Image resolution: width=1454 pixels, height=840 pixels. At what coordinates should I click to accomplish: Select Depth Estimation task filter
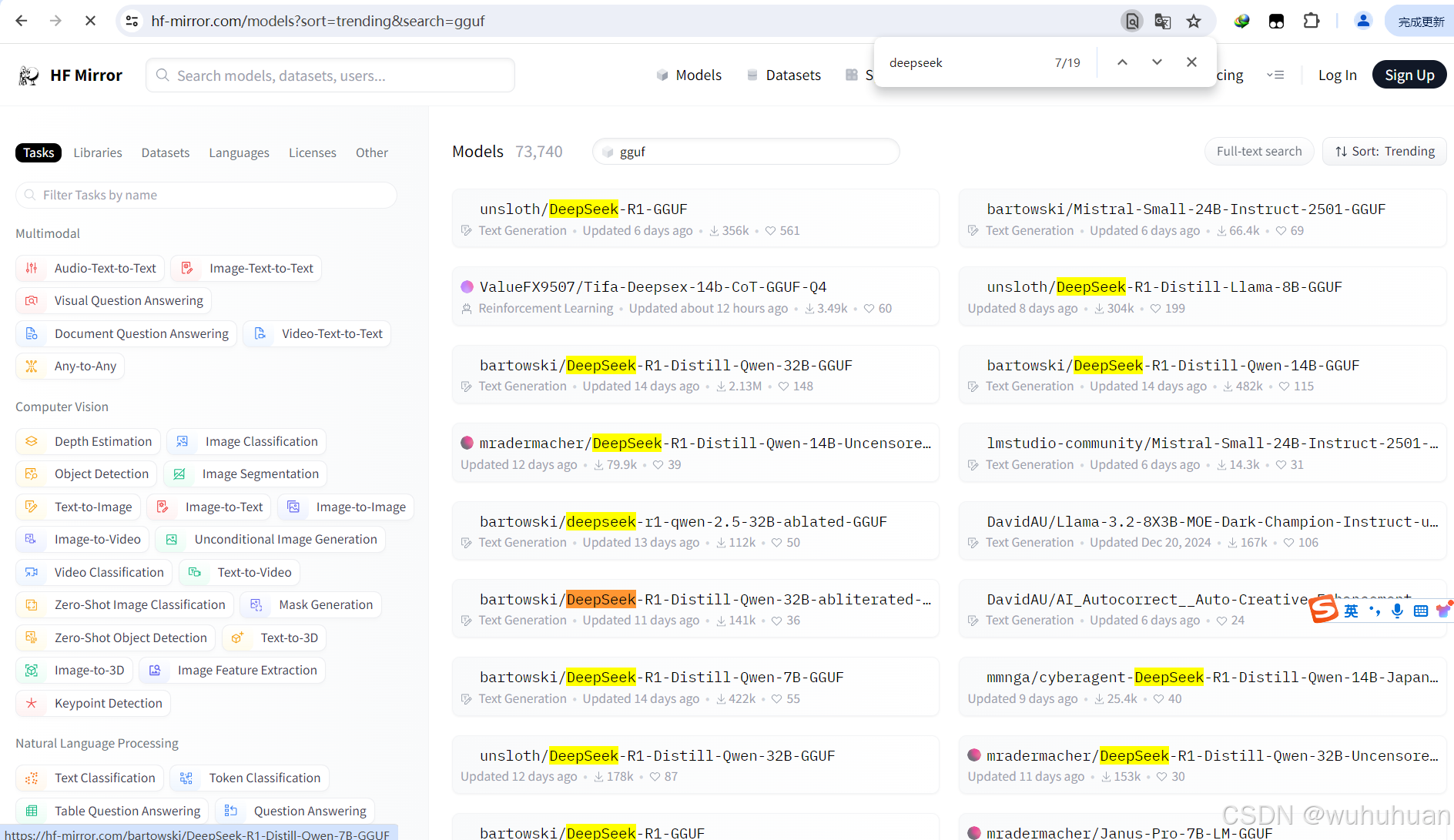point(88,441)
